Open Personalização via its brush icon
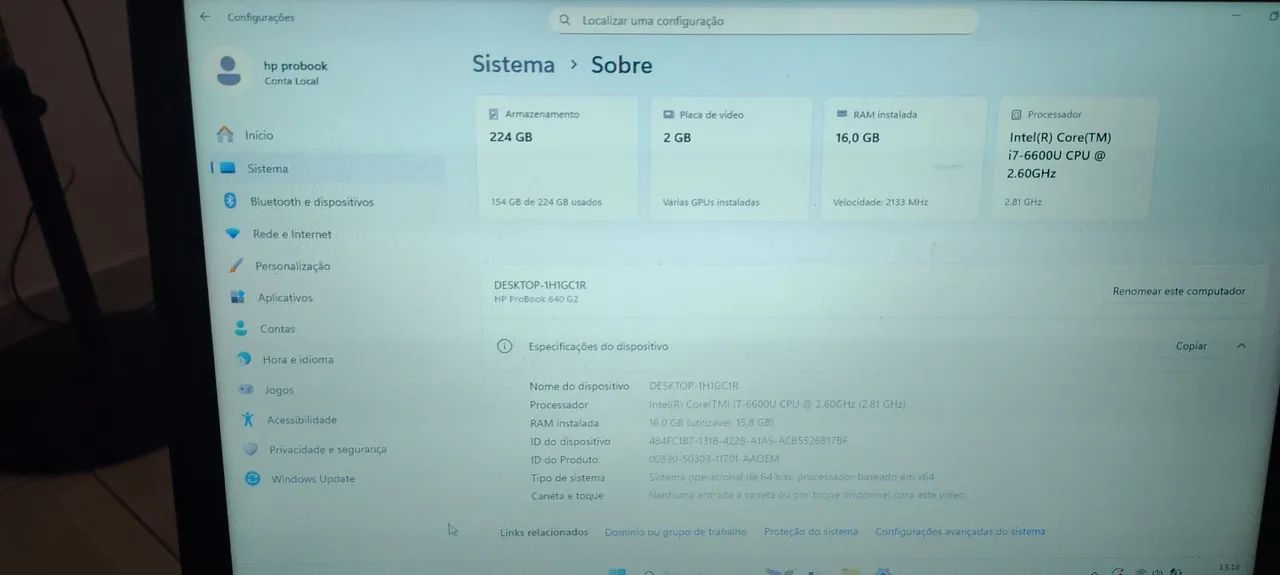The width and height of the screenshot is (1280, 575). [x=236, y=266]
